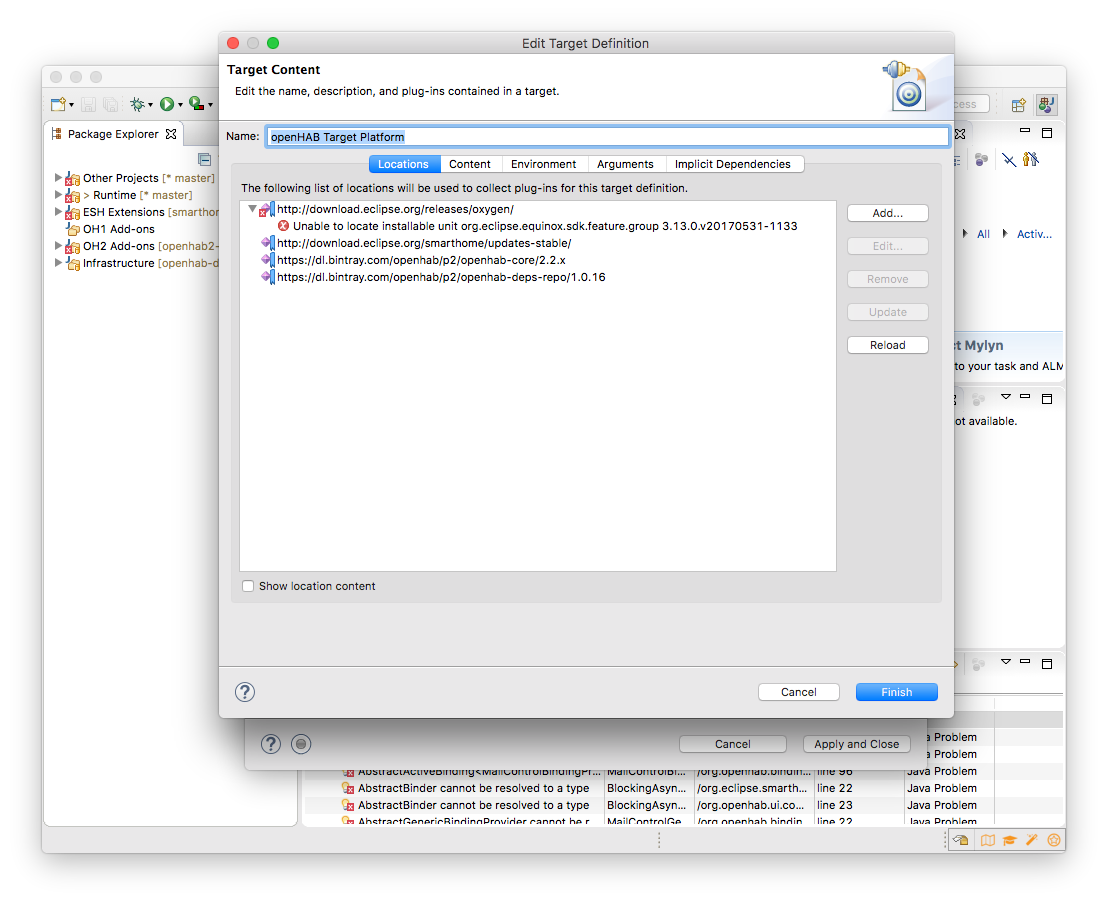Viewport: 1108px width, 903px height.
Task: Maximize the Task List view panel
Action: point(1047,133)
